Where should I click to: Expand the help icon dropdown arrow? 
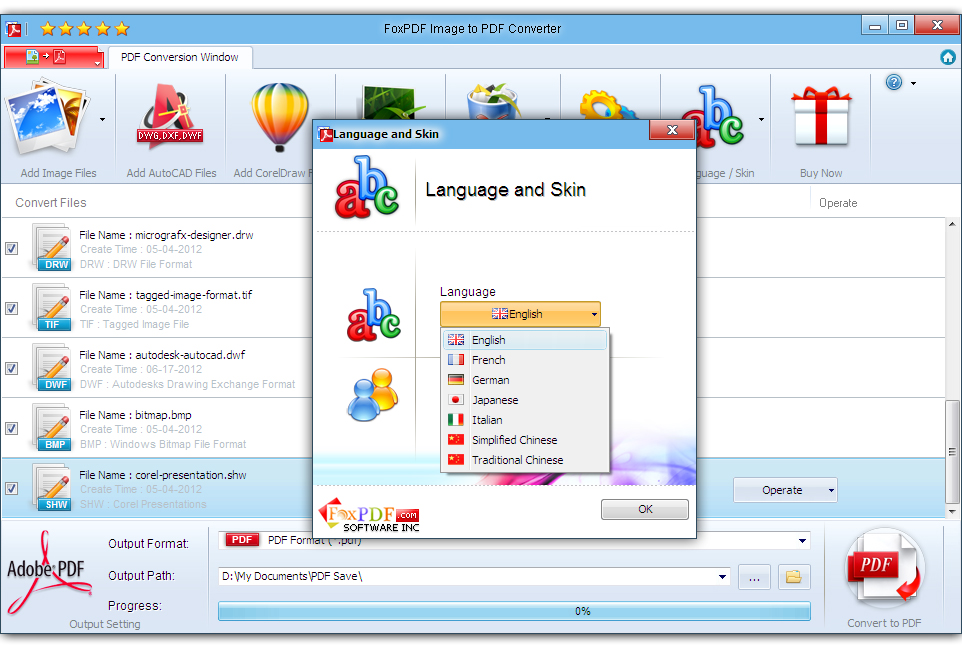[914, 83]
